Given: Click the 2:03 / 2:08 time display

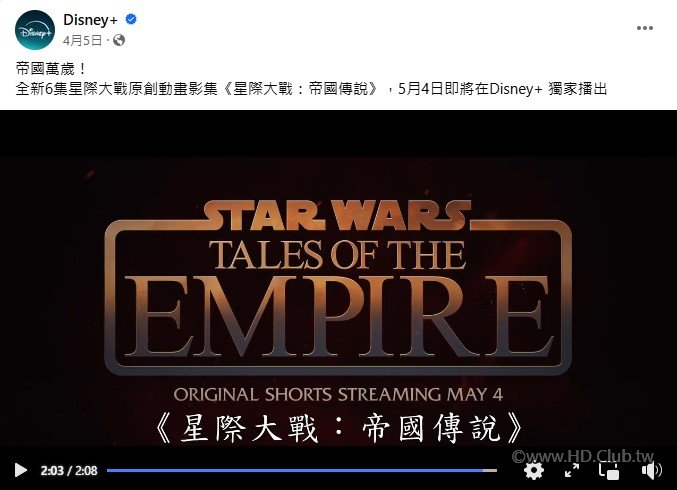Looking at the screenshot, I should pos(69,471).
